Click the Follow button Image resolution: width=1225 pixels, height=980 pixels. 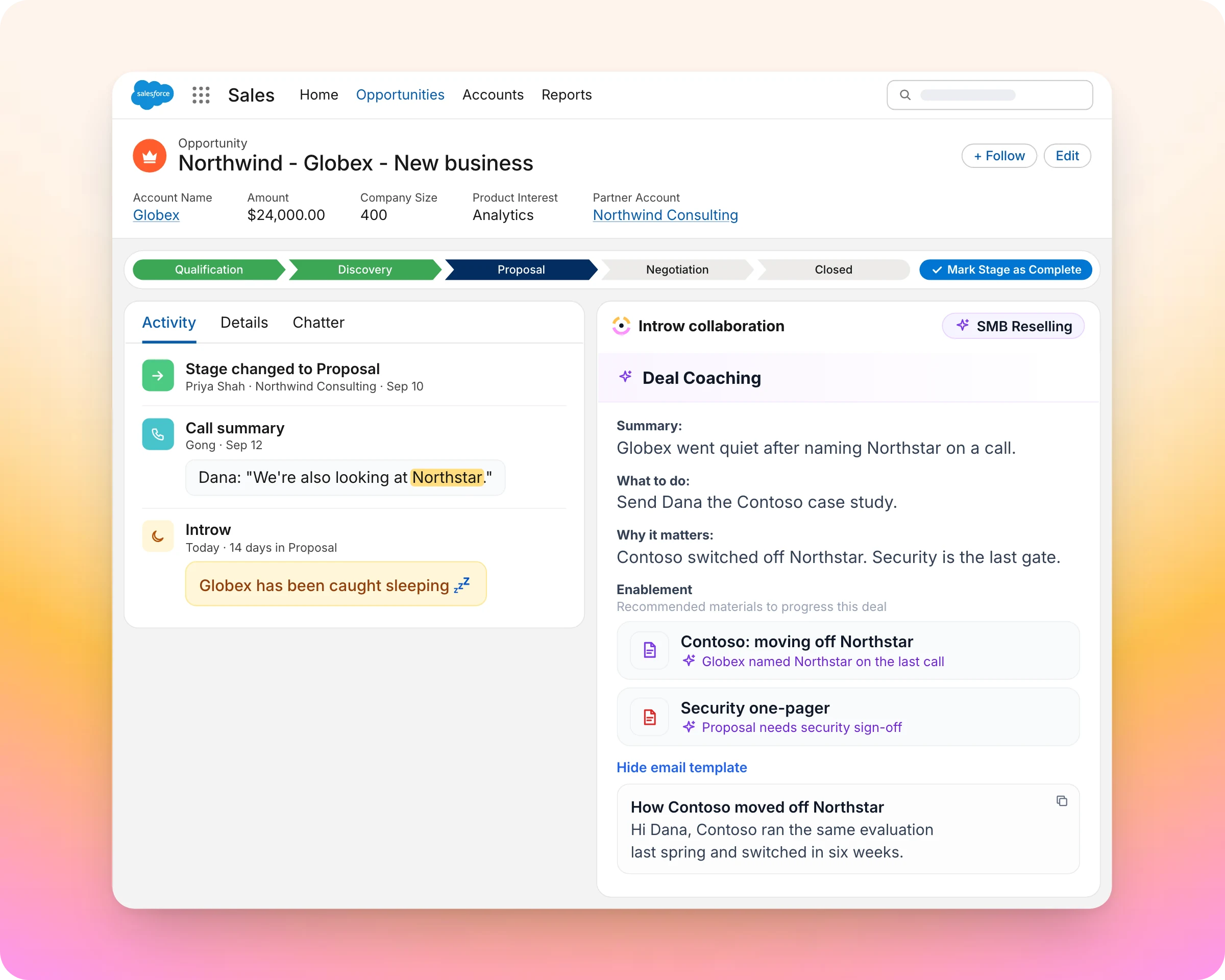click(x=999, y=156)
